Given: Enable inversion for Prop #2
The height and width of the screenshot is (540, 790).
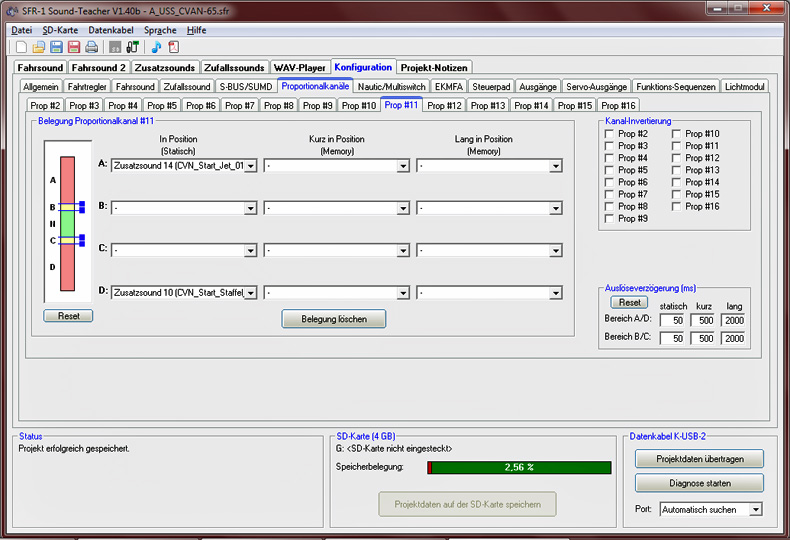Looking at the screenshot, I should coord(609,134).
